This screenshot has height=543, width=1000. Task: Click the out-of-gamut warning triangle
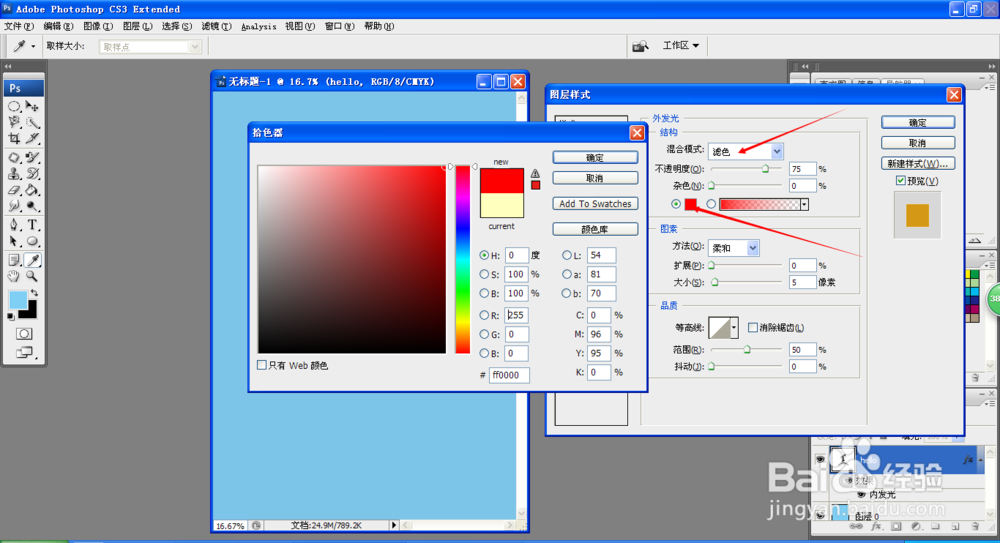tap(535, 174)
